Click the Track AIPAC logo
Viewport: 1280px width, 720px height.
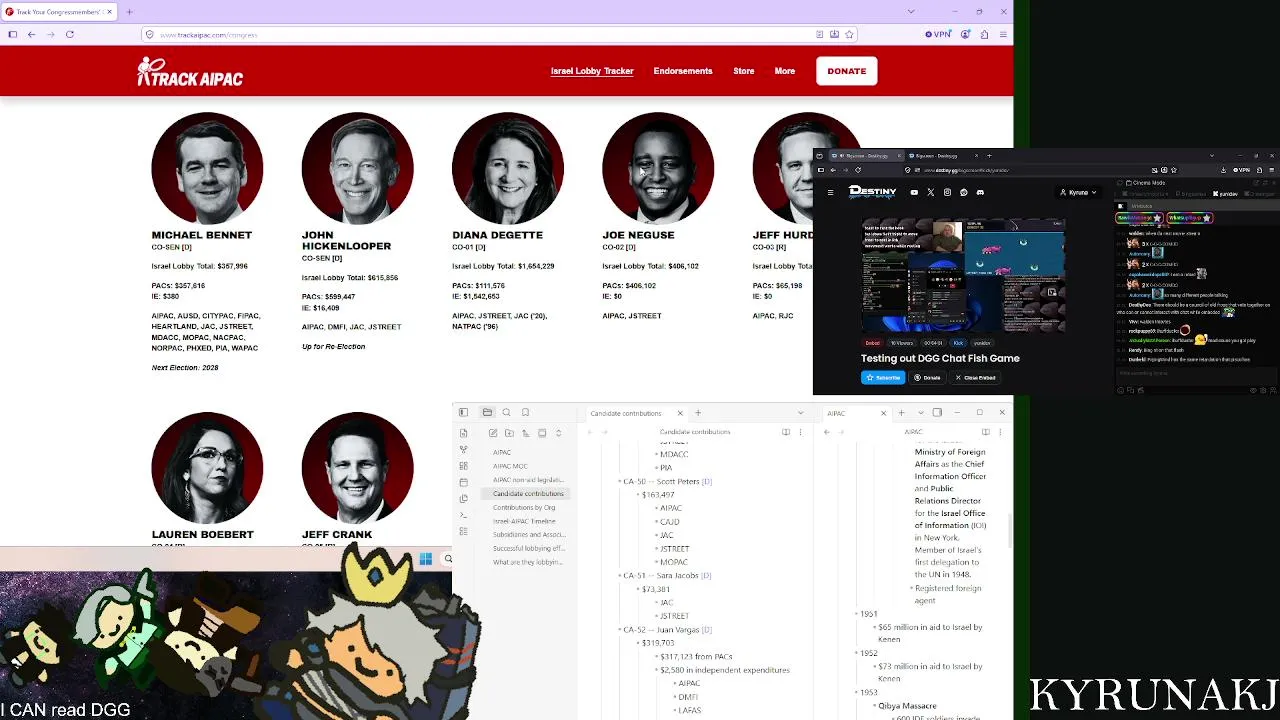tap(190, 72)
